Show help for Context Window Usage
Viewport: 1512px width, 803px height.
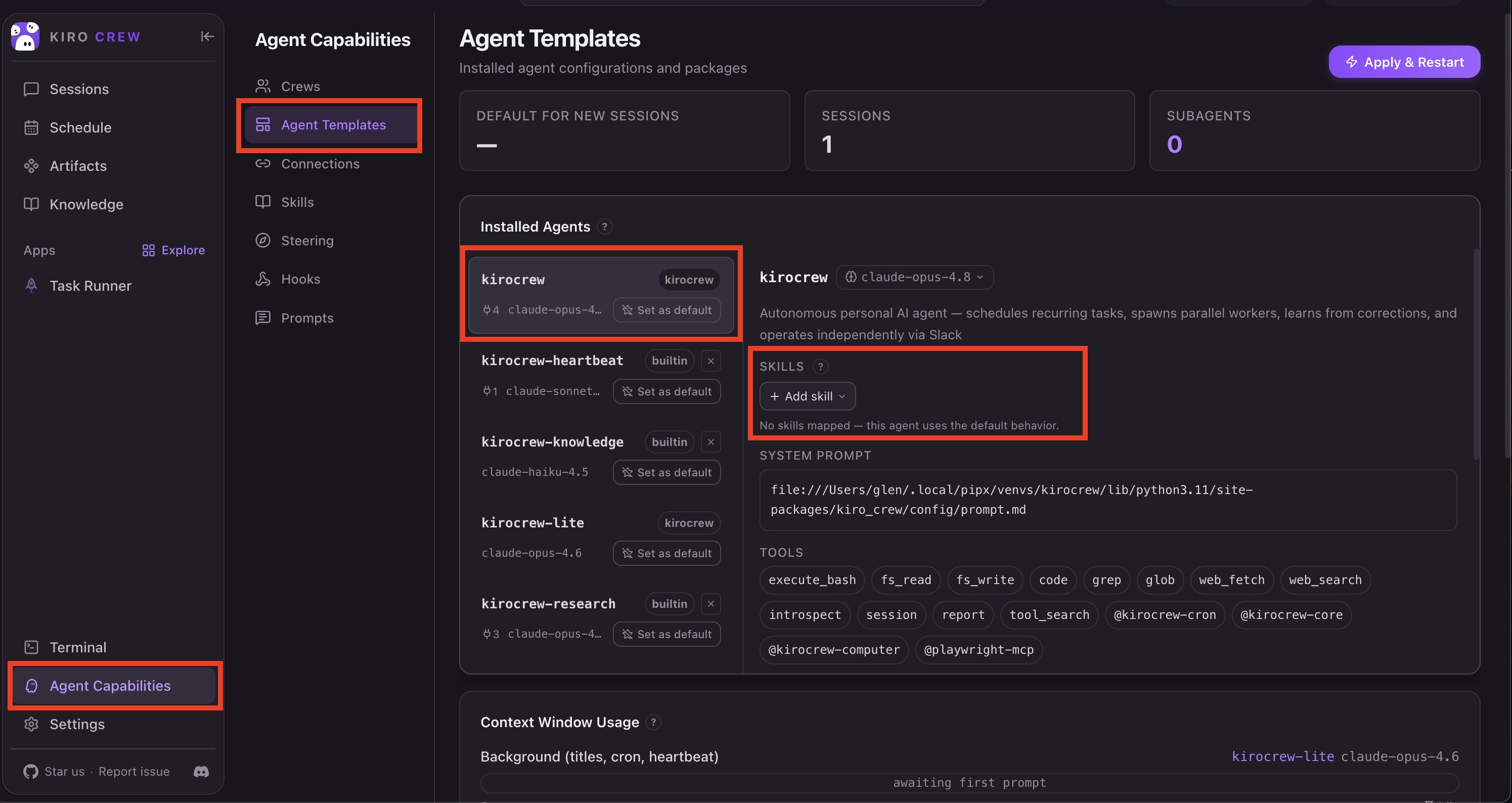point(653,722)
